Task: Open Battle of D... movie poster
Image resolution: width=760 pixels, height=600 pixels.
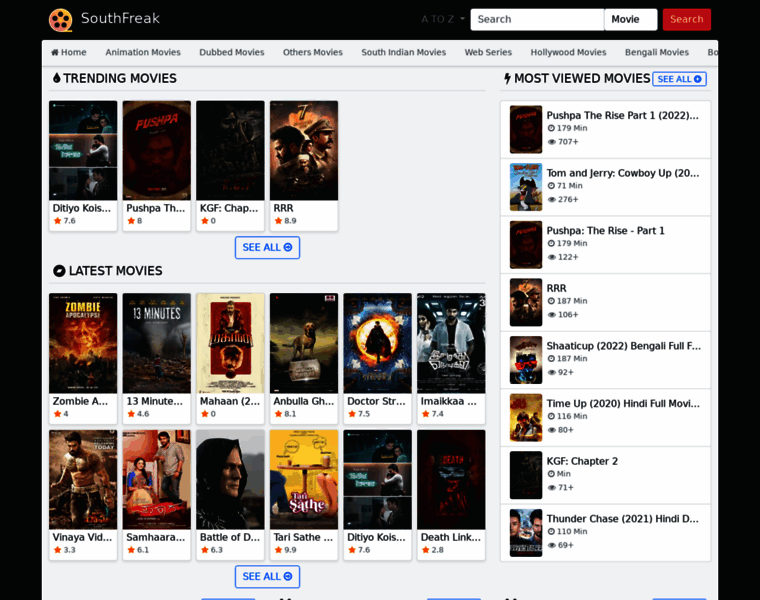Action: 230,480
